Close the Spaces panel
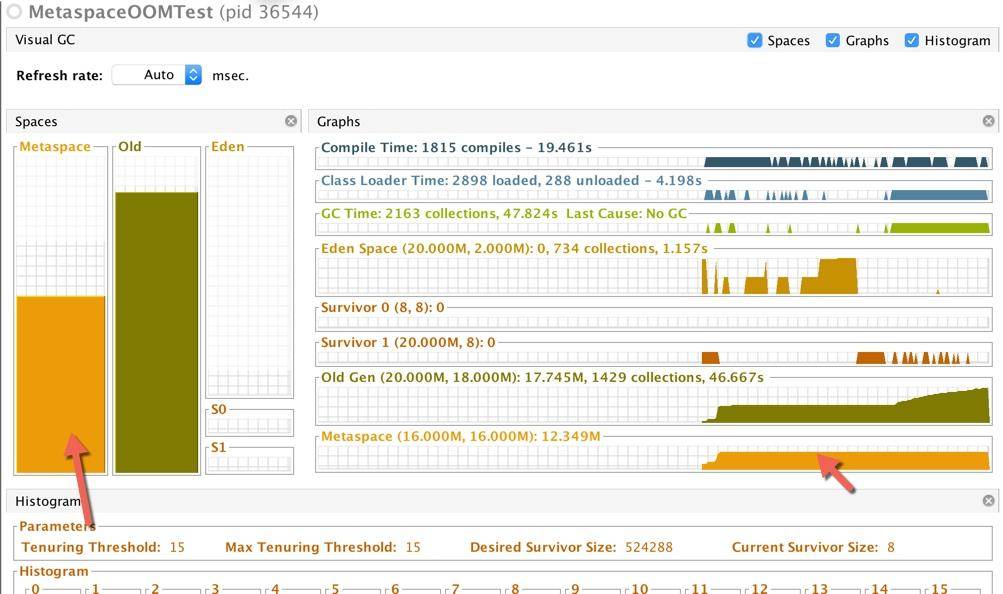Viewport: 1003px width, 594px height. tap(291, 121)
